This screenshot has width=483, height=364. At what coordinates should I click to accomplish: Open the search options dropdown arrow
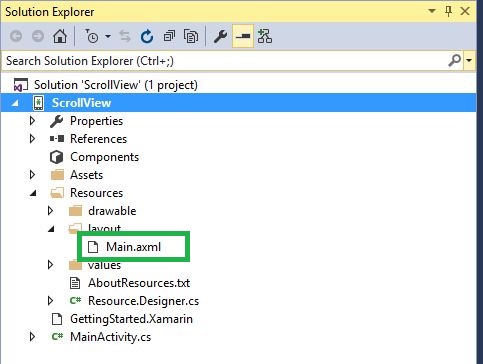(x=469, y=61)
